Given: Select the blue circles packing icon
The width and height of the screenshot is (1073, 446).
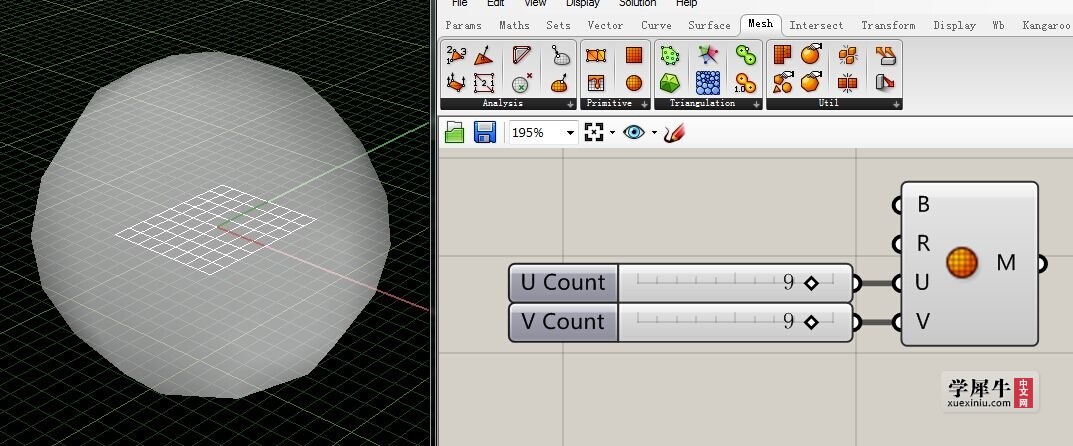Looking at the screenshot, I should [708, 83].
